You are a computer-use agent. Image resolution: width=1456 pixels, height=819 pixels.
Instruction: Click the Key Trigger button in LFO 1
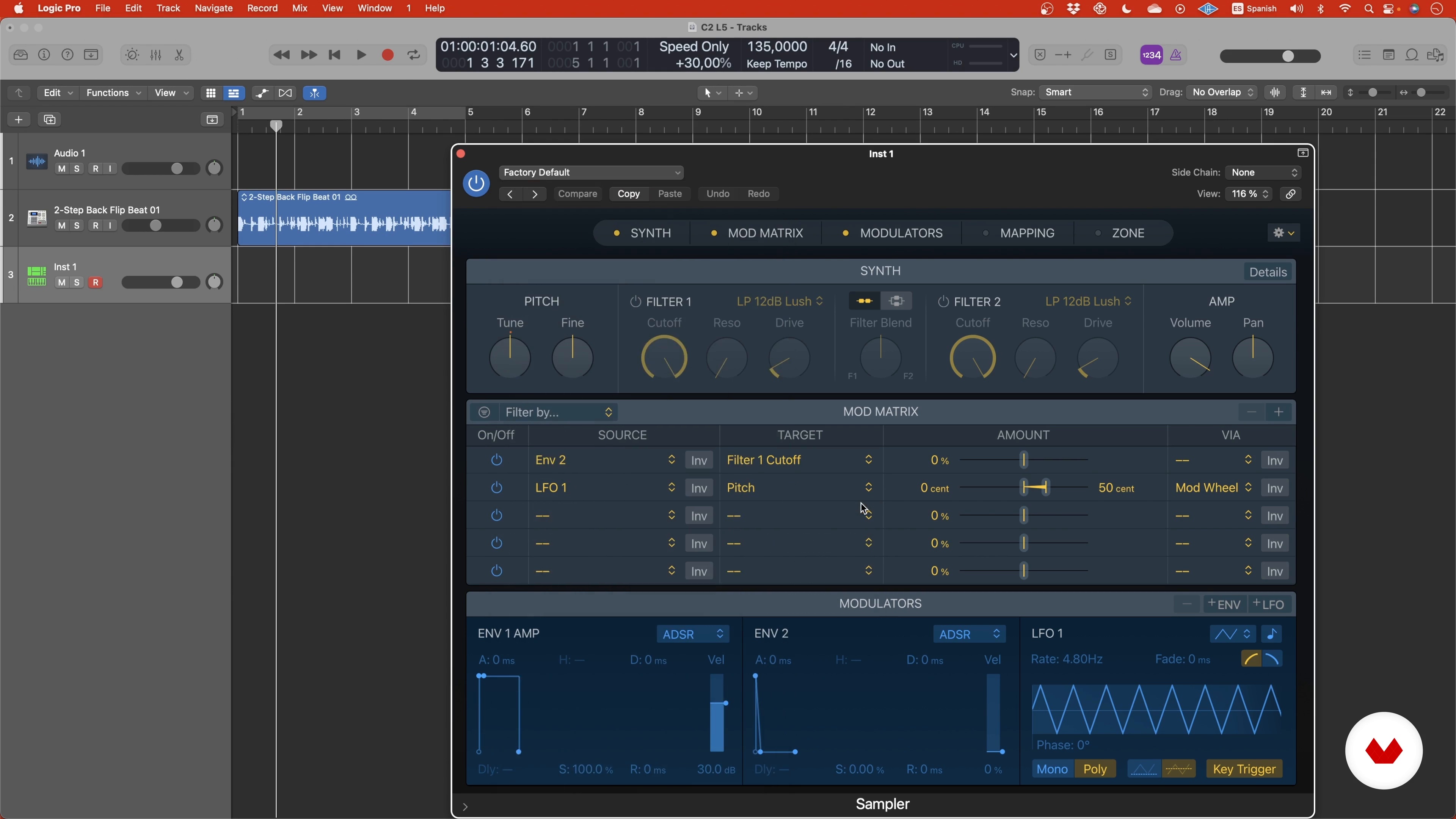(x=1244, y=769)
